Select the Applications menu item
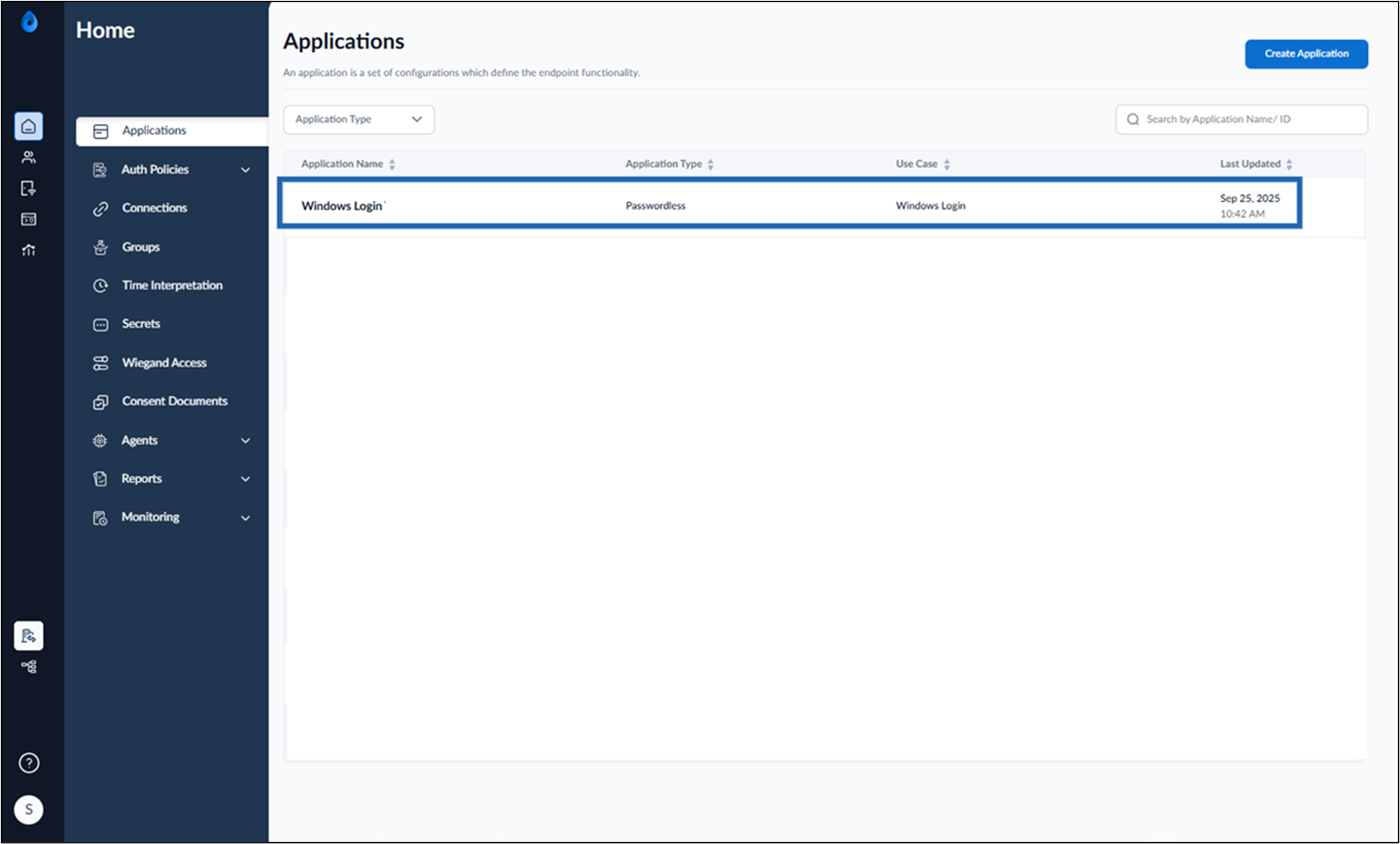 point(172,131)
